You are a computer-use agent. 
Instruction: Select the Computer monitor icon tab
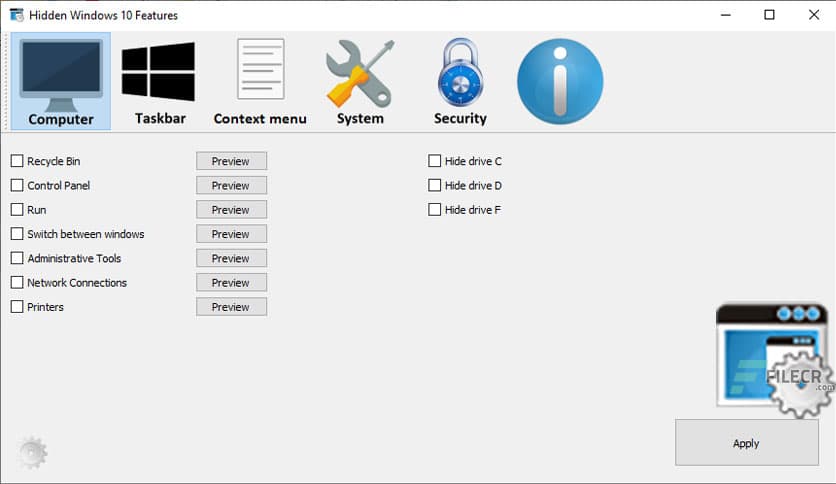point(61,81)
